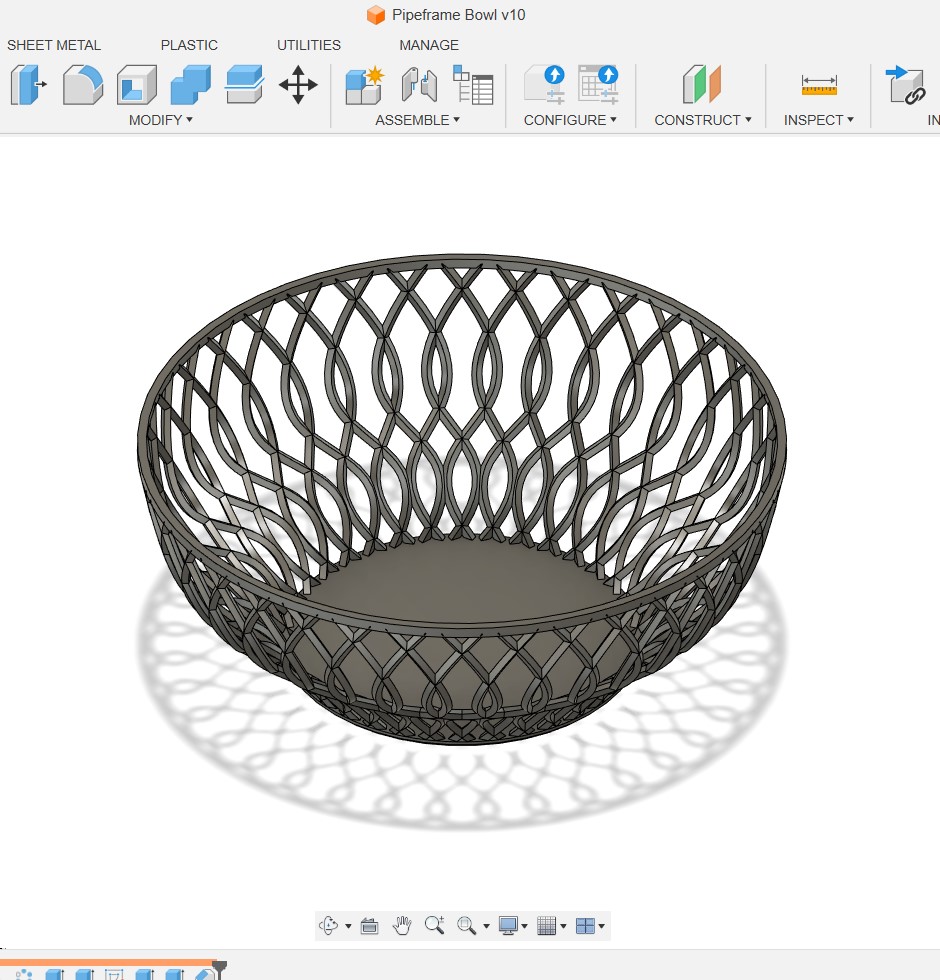Open the tree-and-table icon in Assemble
The width and height of the screenshot is (940, 980).
[x=473, y=84]
